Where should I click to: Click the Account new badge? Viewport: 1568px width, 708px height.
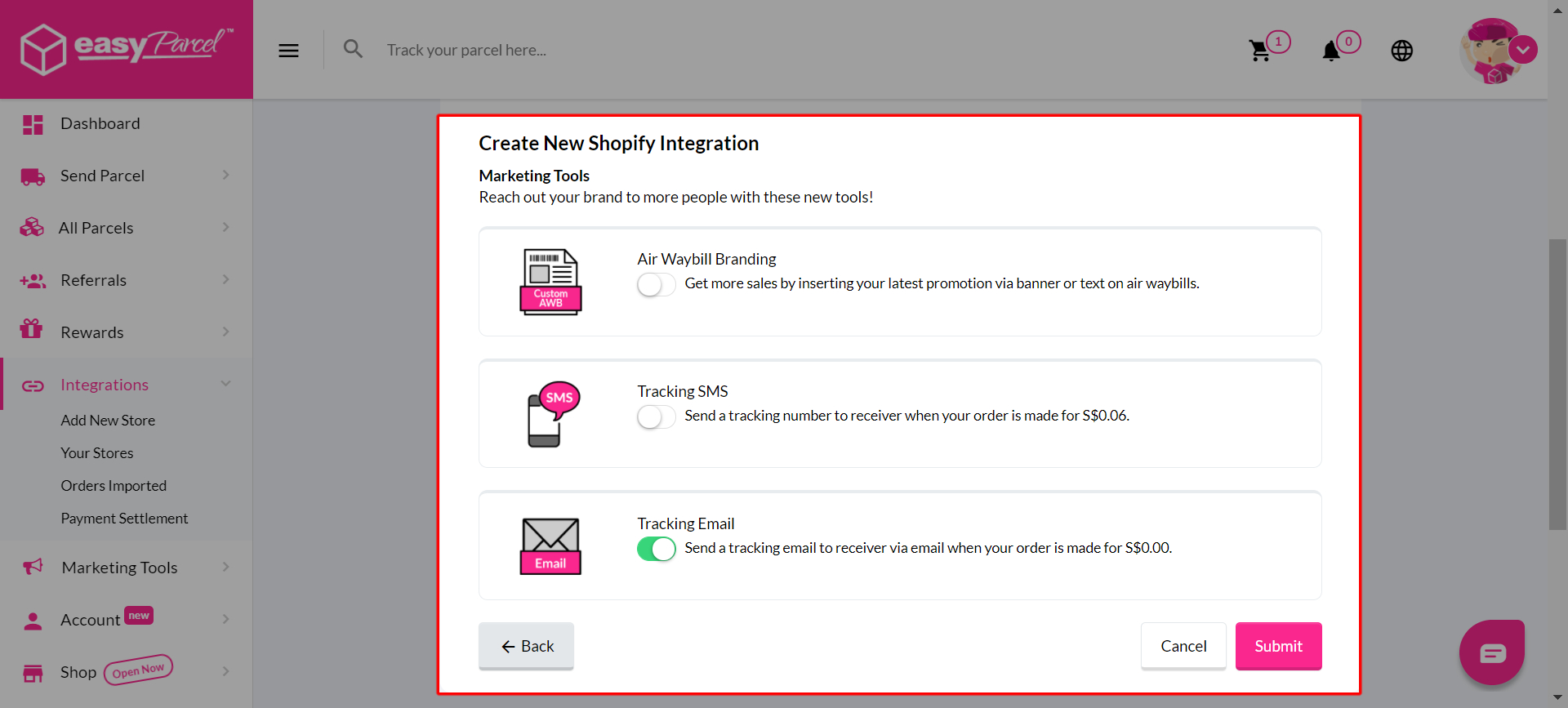(139, 616)
